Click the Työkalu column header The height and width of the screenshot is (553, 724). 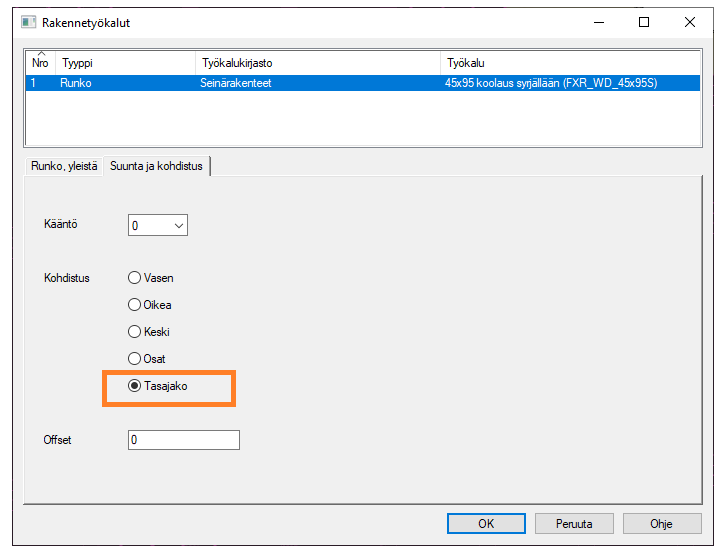pos(570,63)
